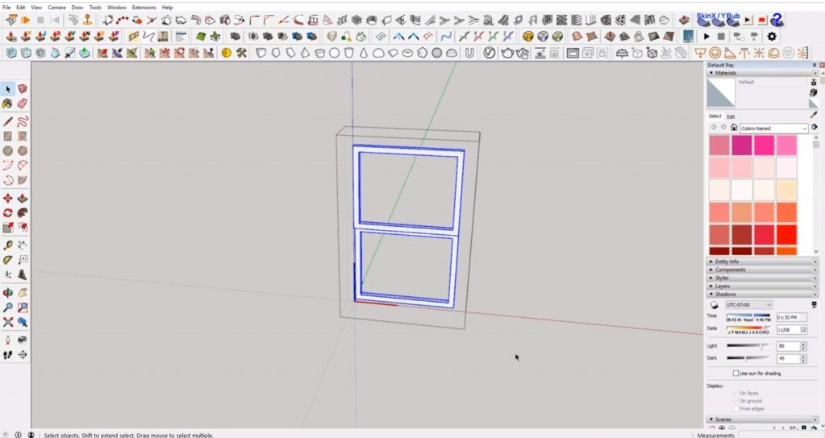Pick the bright red color swatch
Screen dimensions: 825x438
(x=787, y=234)
